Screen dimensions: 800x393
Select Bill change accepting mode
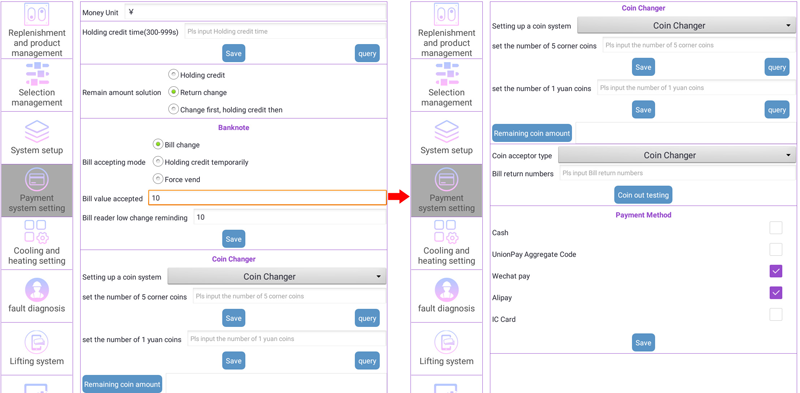coord(158,145)
